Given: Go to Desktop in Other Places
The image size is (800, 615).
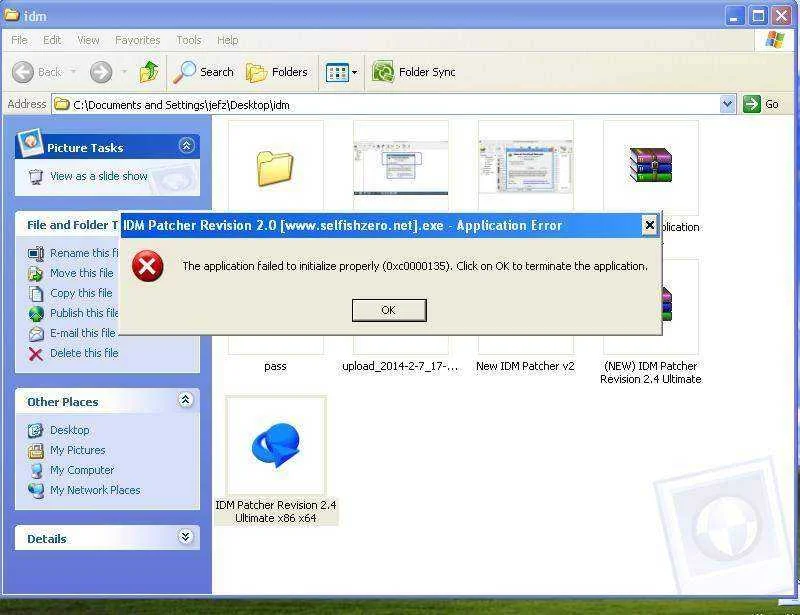Looking at the screenshot, I should point(69,430).
